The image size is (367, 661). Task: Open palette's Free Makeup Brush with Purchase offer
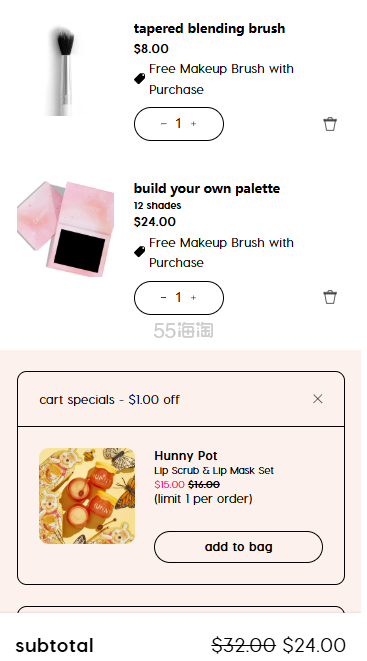(221, 253)
